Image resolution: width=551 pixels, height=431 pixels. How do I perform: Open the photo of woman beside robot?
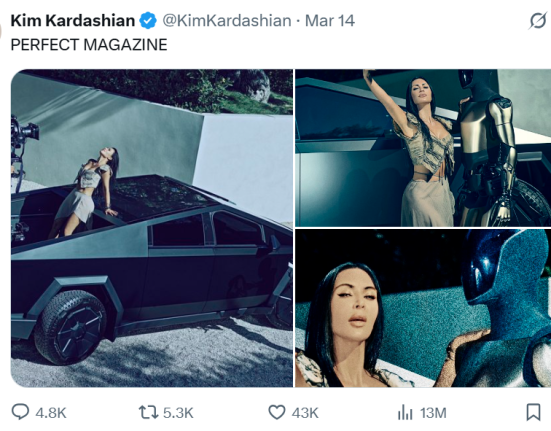[x=423, y=148]
